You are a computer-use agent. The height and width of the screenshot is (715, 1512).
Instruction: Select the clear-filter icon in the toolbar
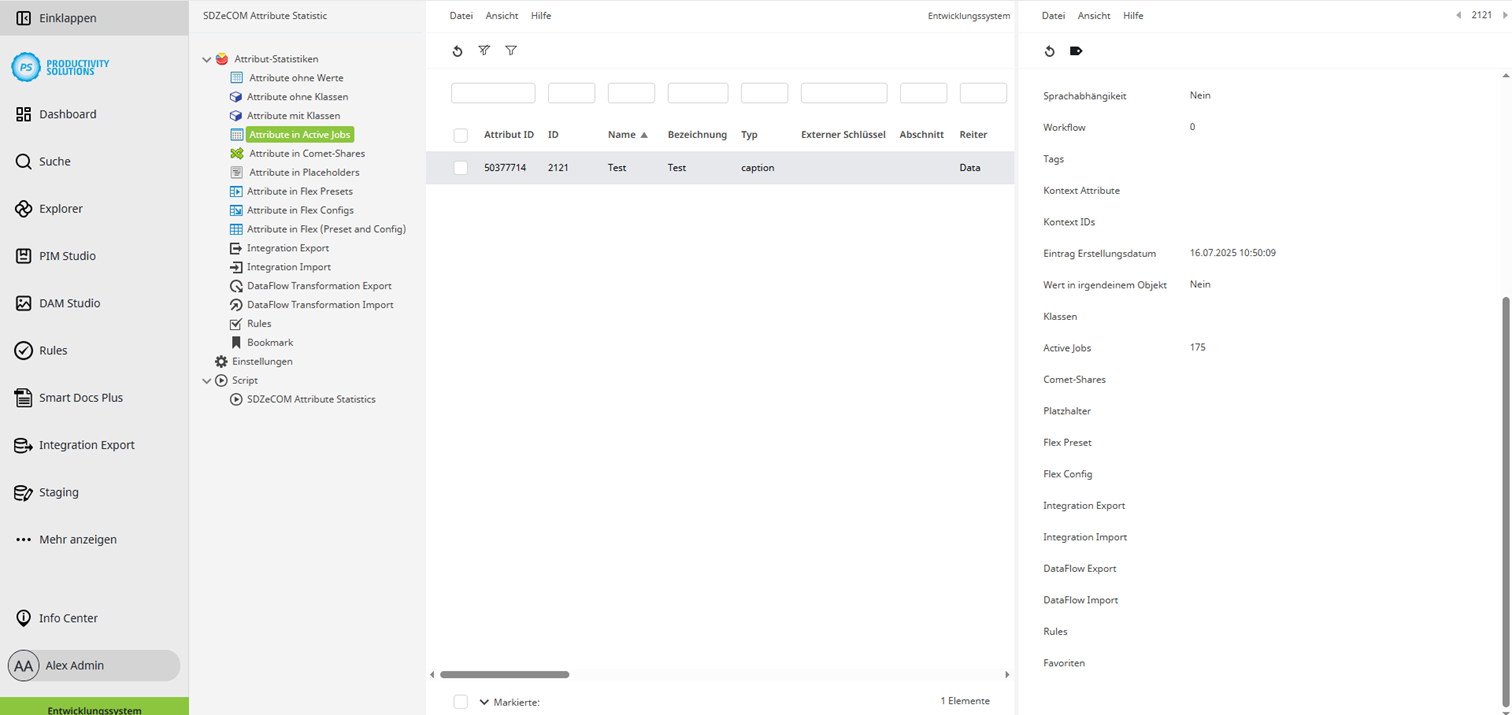(484, 50)
